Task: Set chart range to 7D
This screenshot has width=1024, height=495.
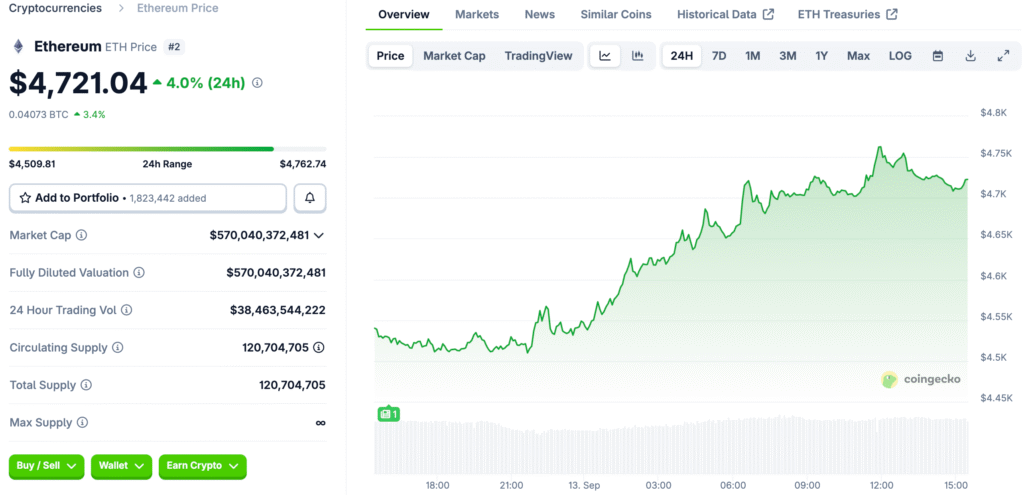Action: pyautogui.click(x=718, y=56)
